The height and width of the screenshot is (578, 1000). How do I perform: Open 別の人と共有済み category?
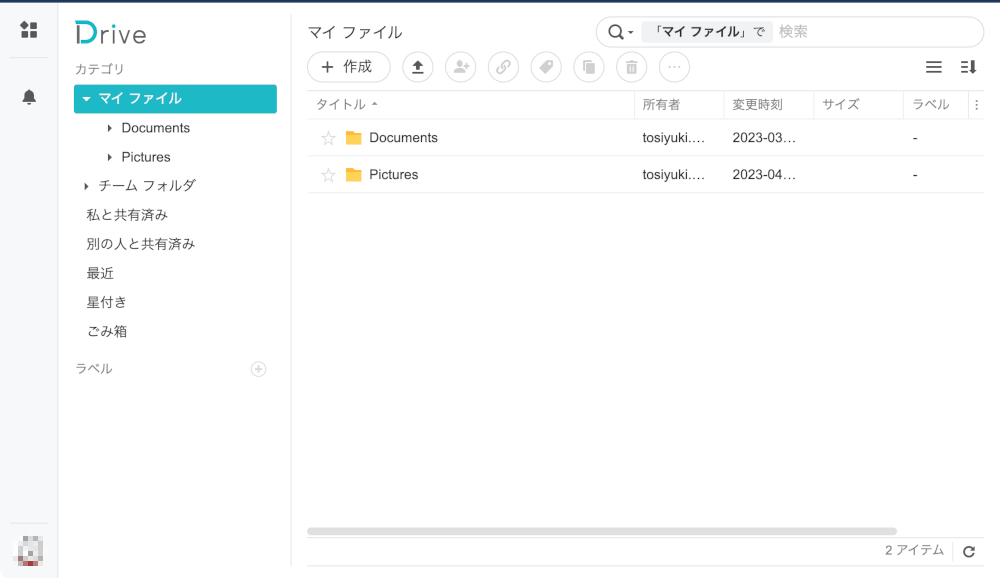click(141, 244)
